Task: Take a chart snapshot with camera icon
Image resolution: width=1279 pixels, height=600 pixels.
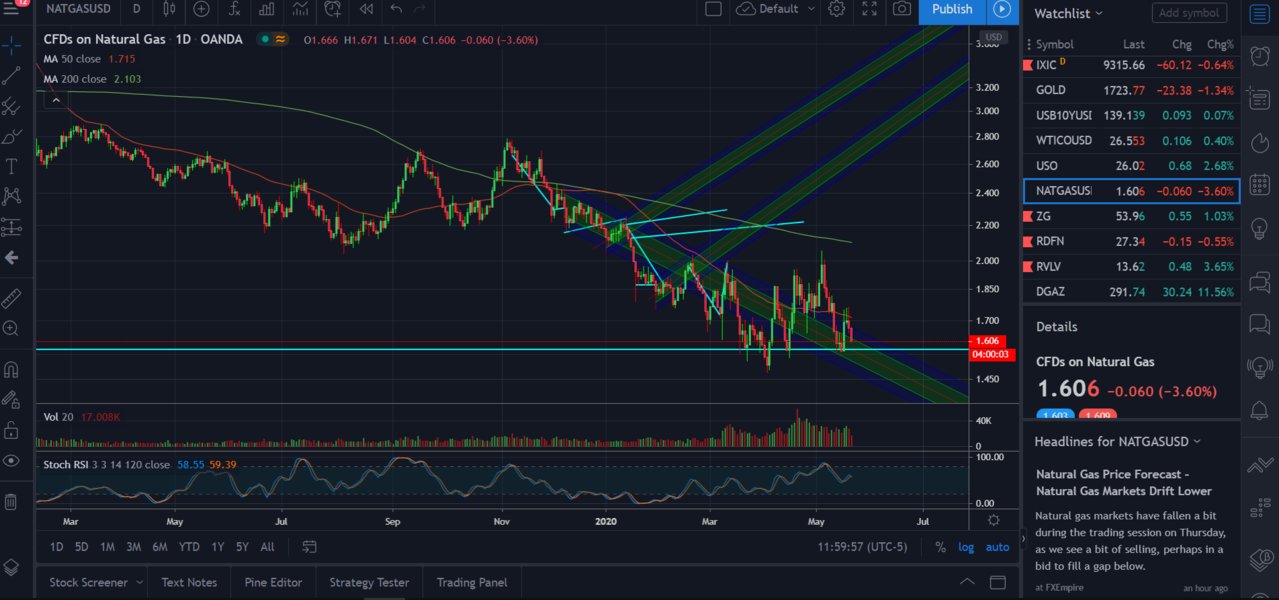Action: tap(902, 9)
